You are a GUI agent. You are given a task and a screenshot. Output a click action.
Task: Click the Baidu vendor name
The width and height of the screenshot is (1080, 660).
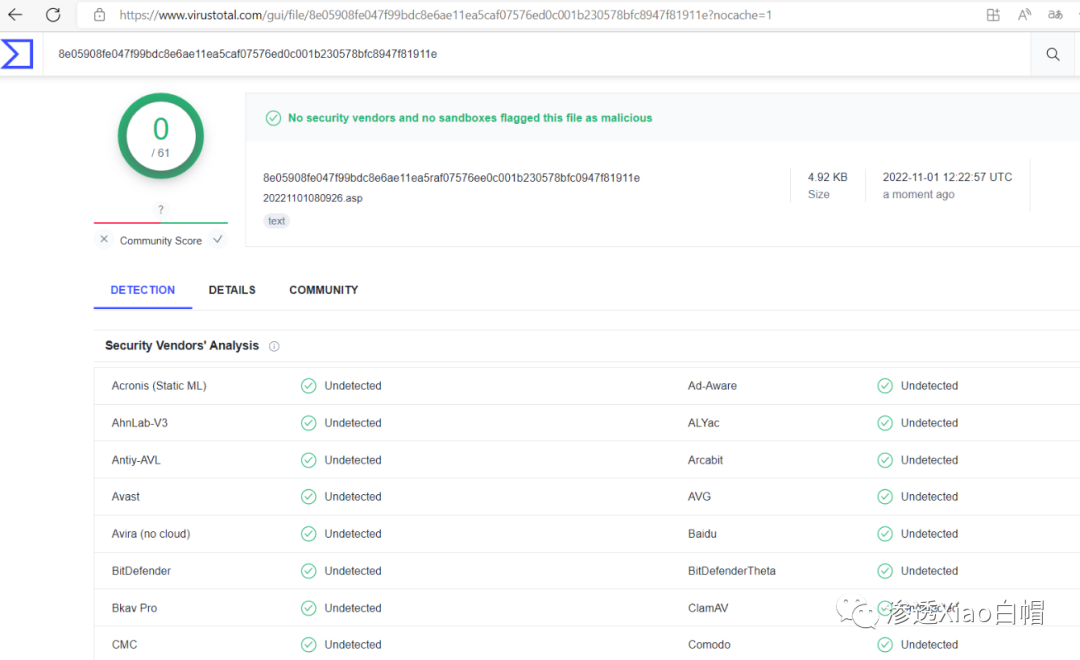click(x=702, y=534)
